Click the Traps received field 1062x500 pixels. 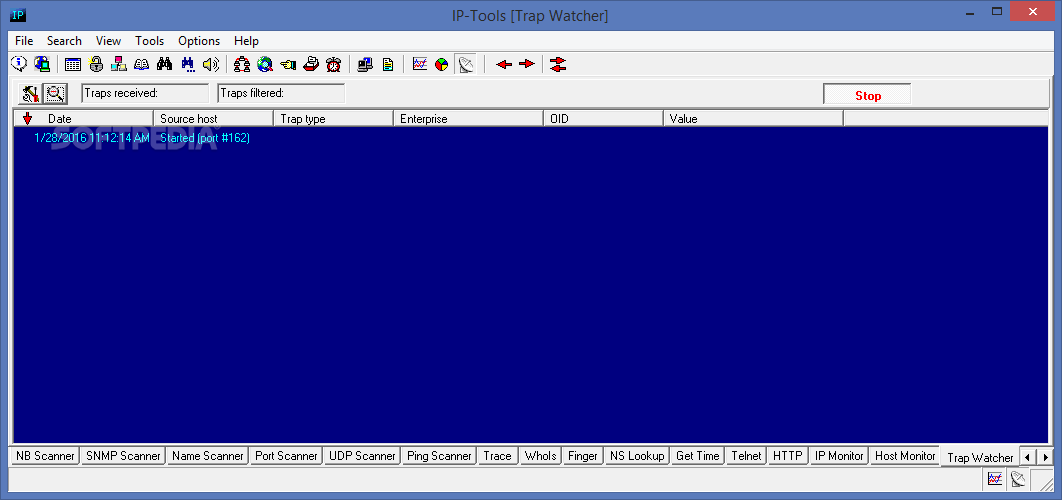click(145, 93)
